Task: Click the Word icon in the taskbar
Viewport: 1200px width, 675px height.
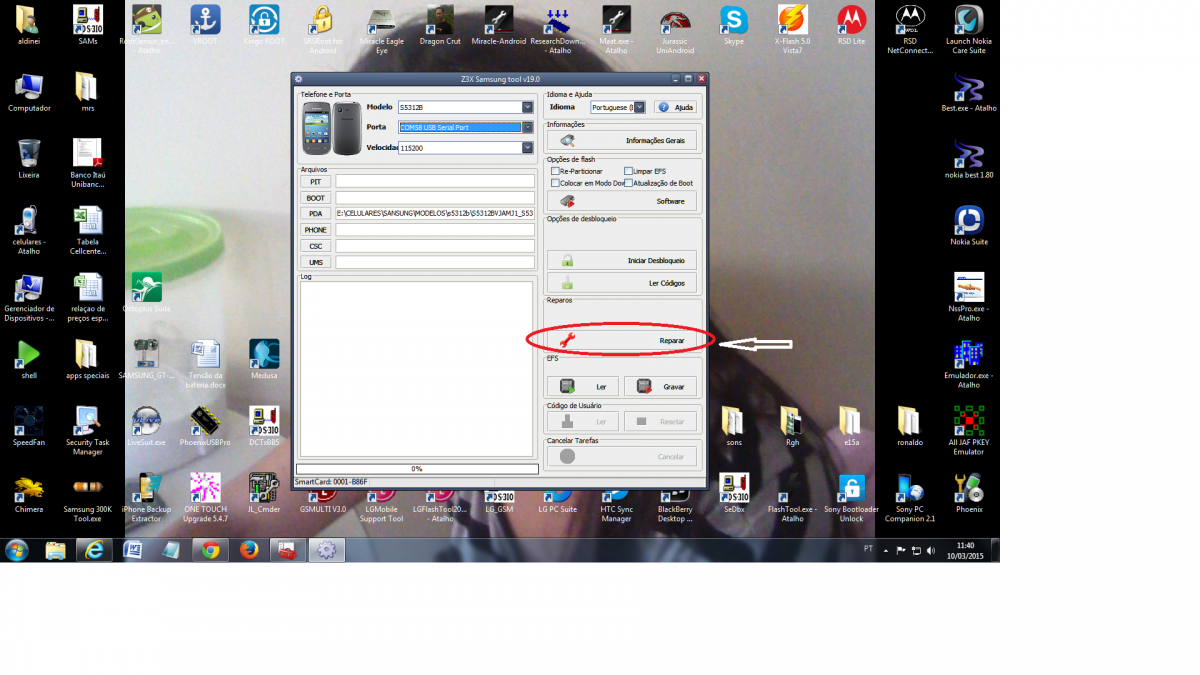Action: [133, 550]
